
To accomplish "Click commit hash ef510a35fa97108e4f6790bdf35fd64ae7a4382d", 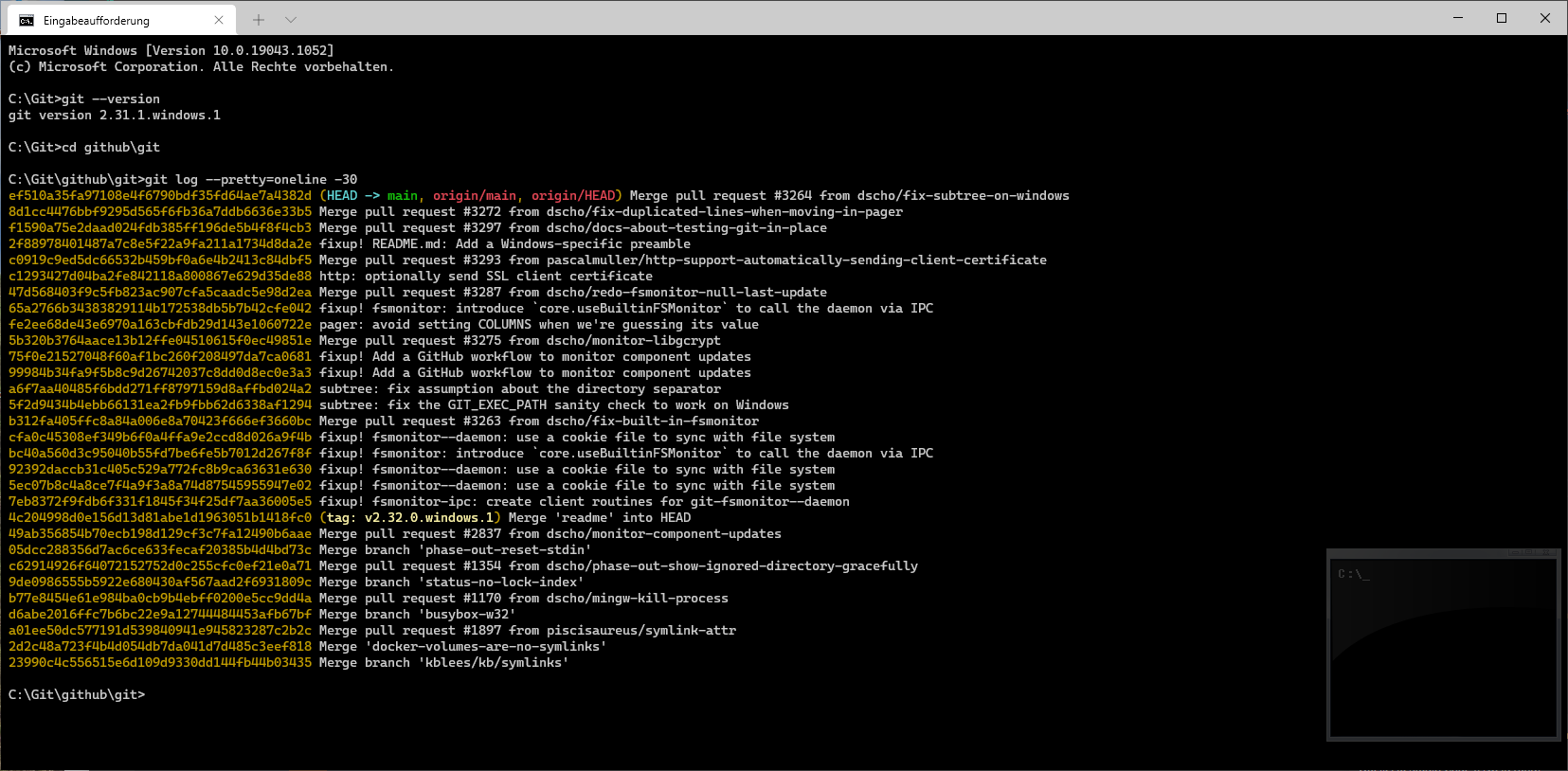I will [x=160, y=196].
